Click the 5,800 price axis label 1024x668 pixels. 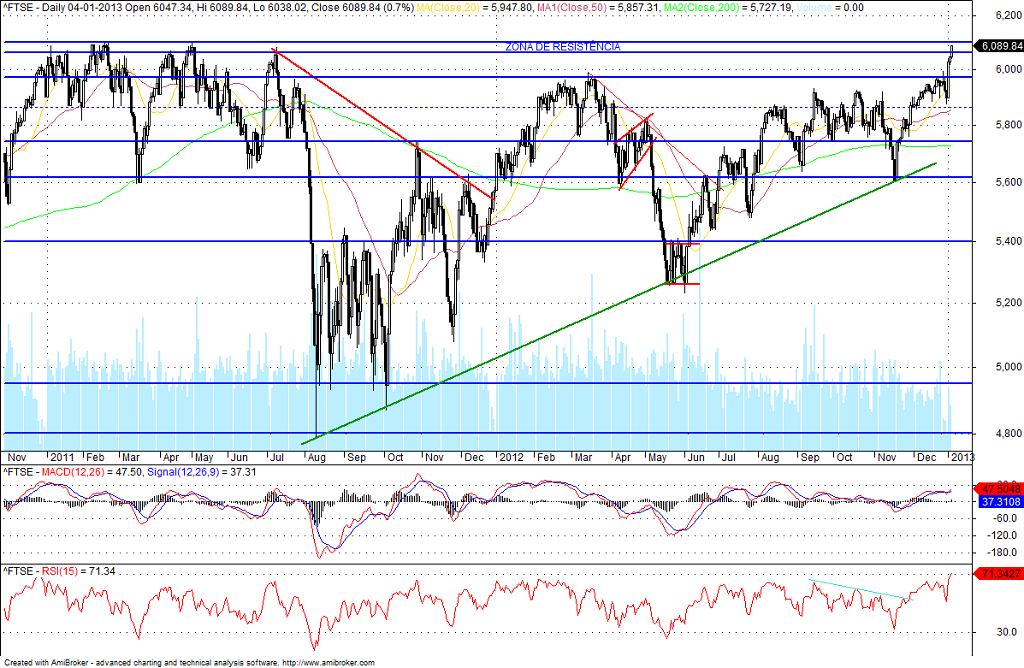[1009, 125]
